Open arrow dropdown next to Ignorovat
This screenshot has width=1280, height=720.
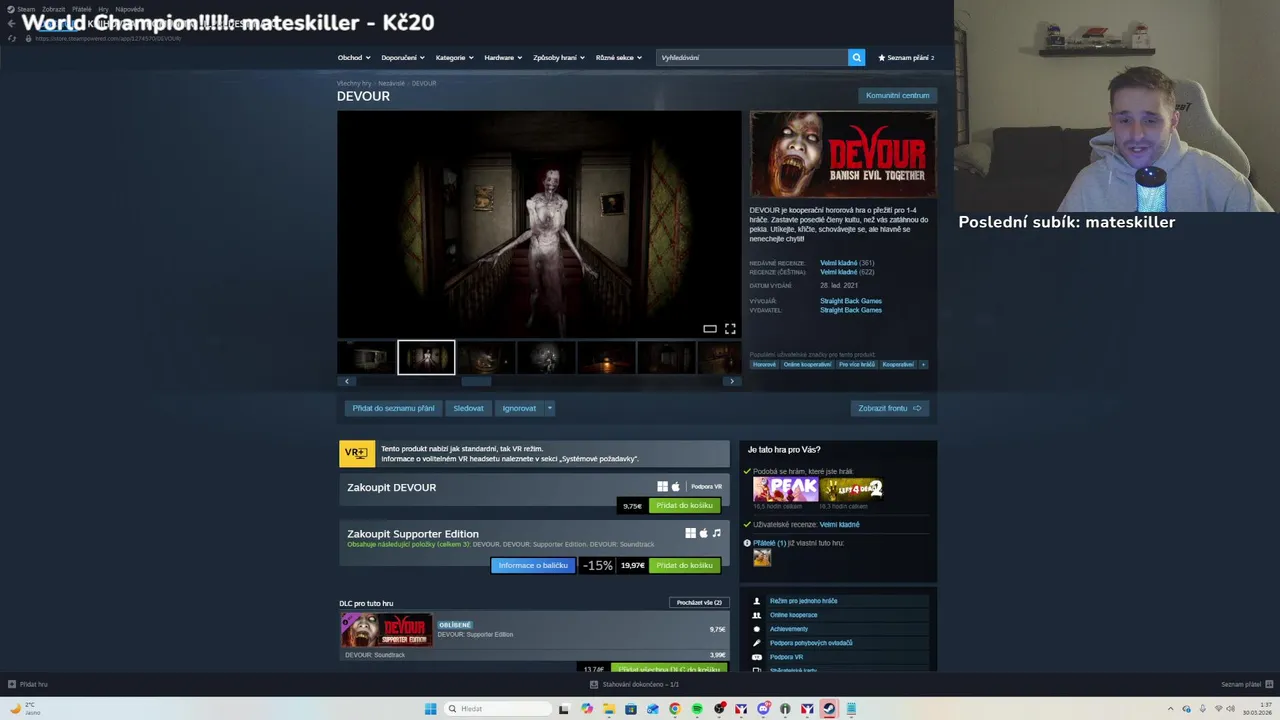point(549,408)
